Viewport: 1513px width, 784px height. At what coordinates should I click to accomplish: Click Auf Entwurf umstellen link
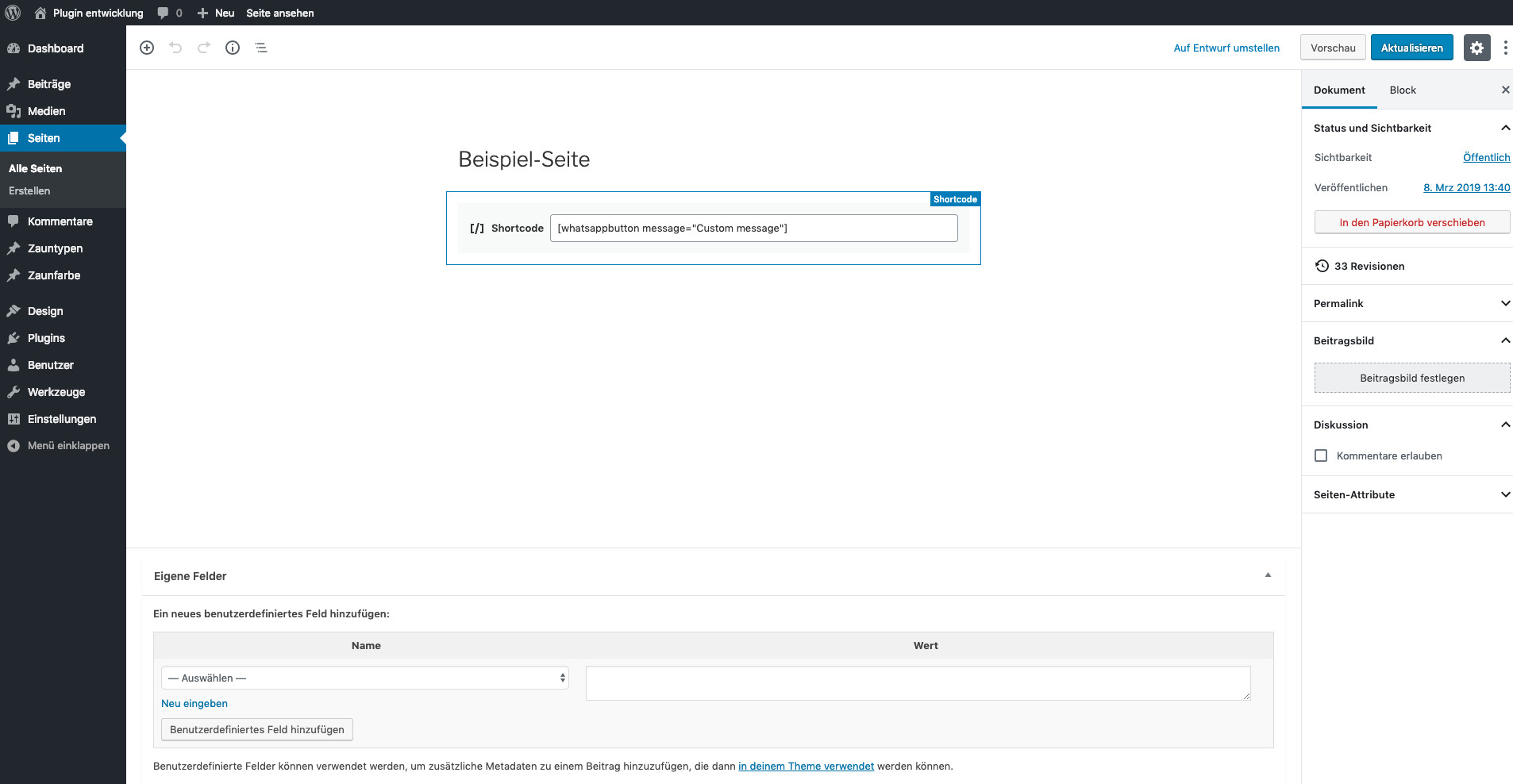[x=1226, y=48]
